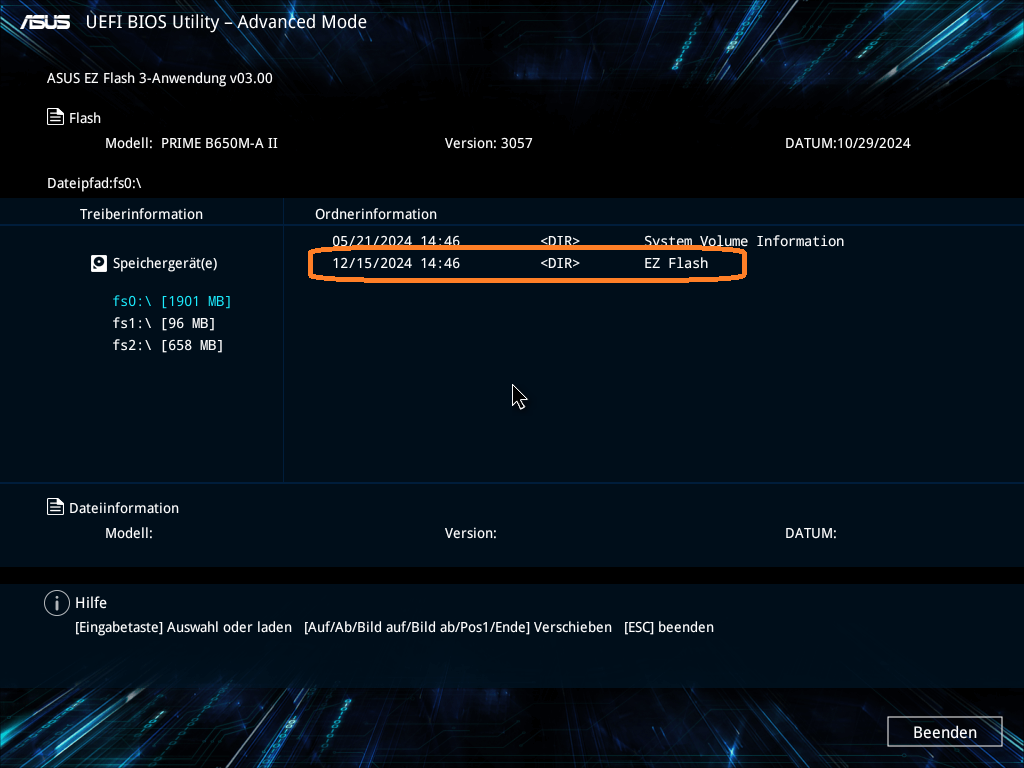Click the Speichergerät(e) label
The width and height of the screenshot is (1024, 768).
click(x=165, y=263)
